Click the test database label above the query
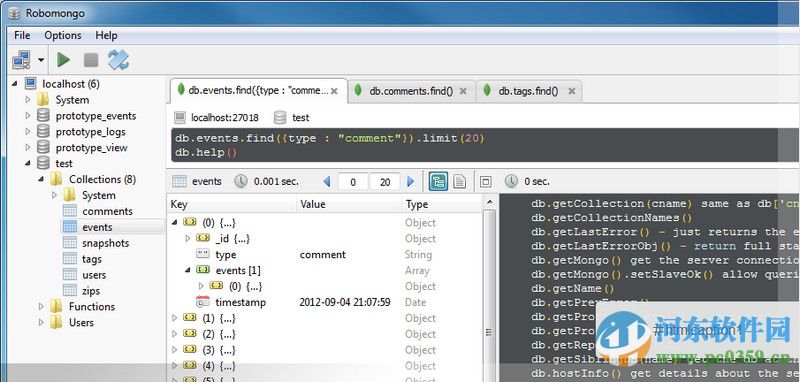The width and height of the screenshot is (800, 382). 301,118
